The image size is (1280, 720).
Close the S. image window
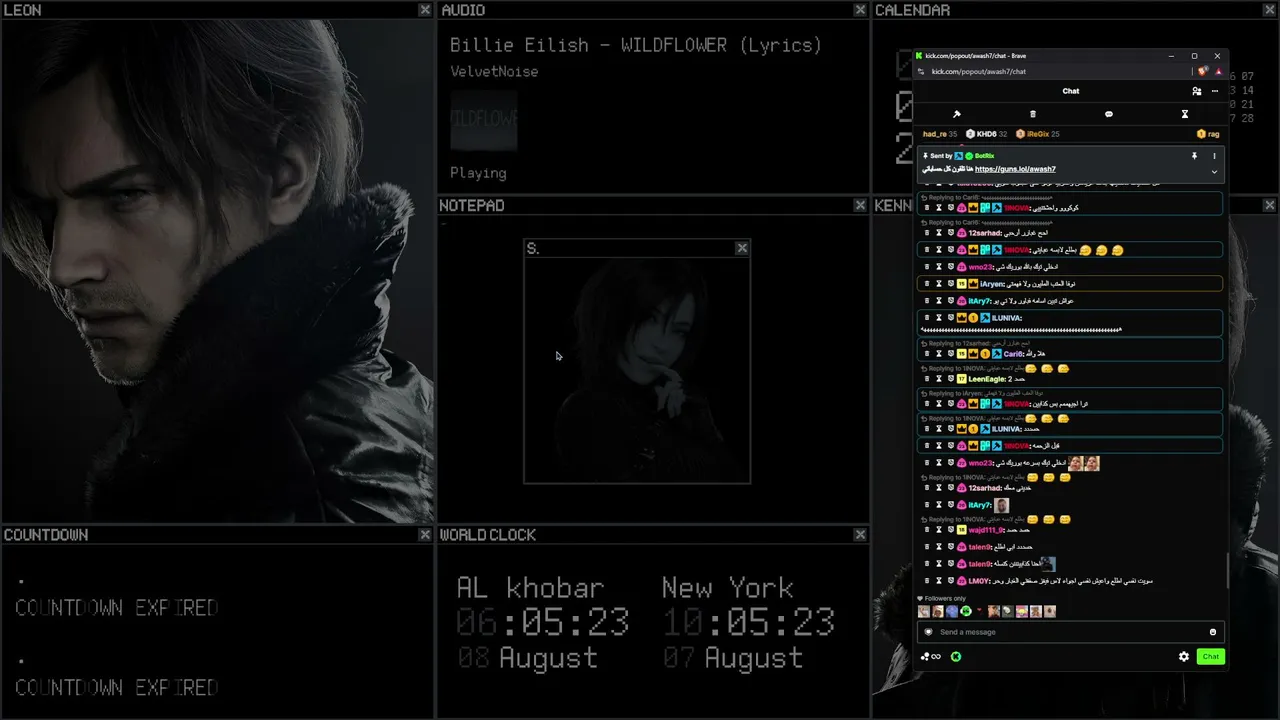(742, 248)
